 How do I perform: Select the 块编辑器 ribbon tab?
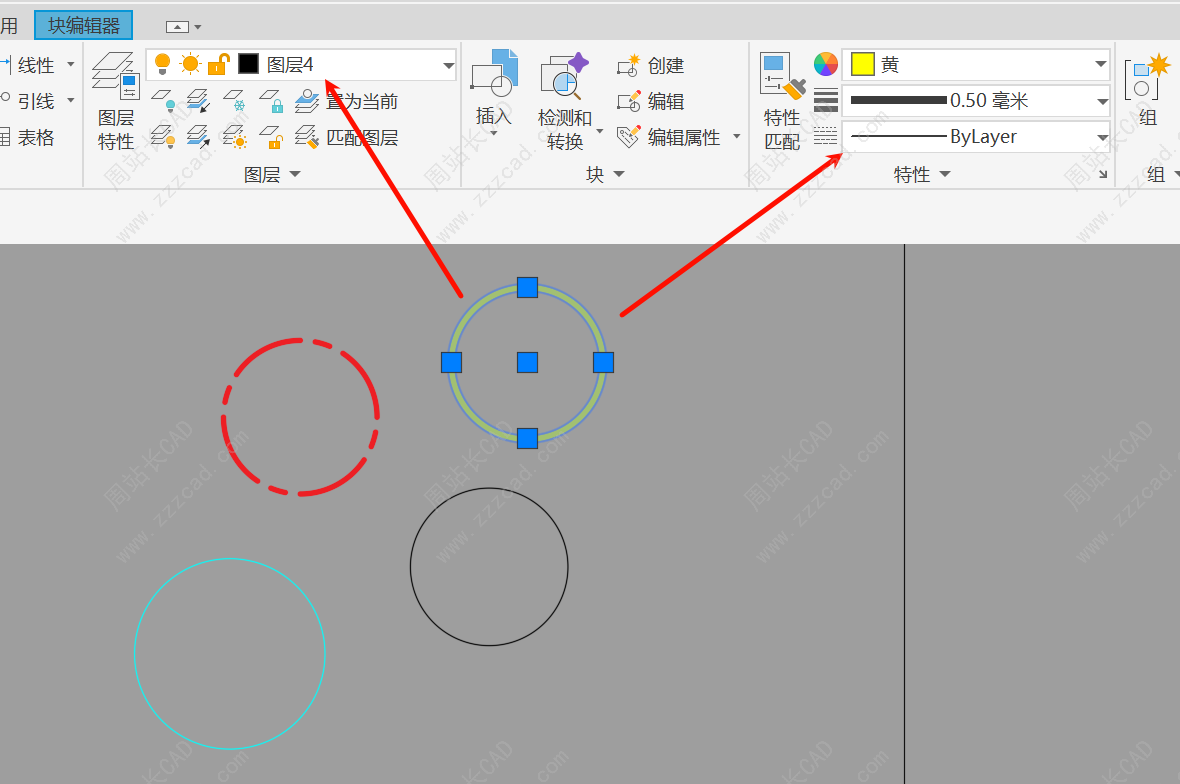(x=83, y=25)
